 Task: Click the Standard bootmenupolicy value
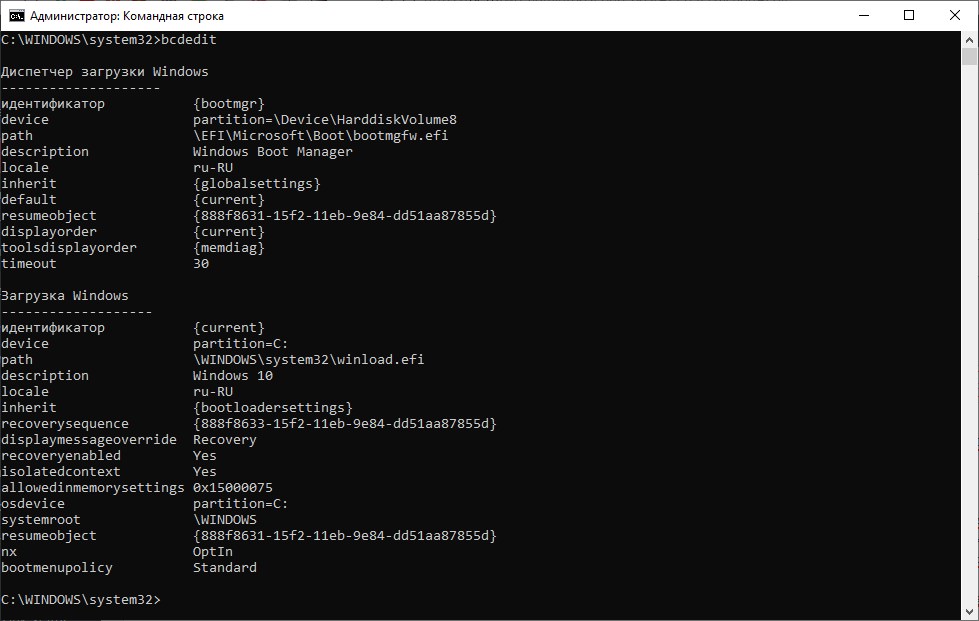(224, 568)
